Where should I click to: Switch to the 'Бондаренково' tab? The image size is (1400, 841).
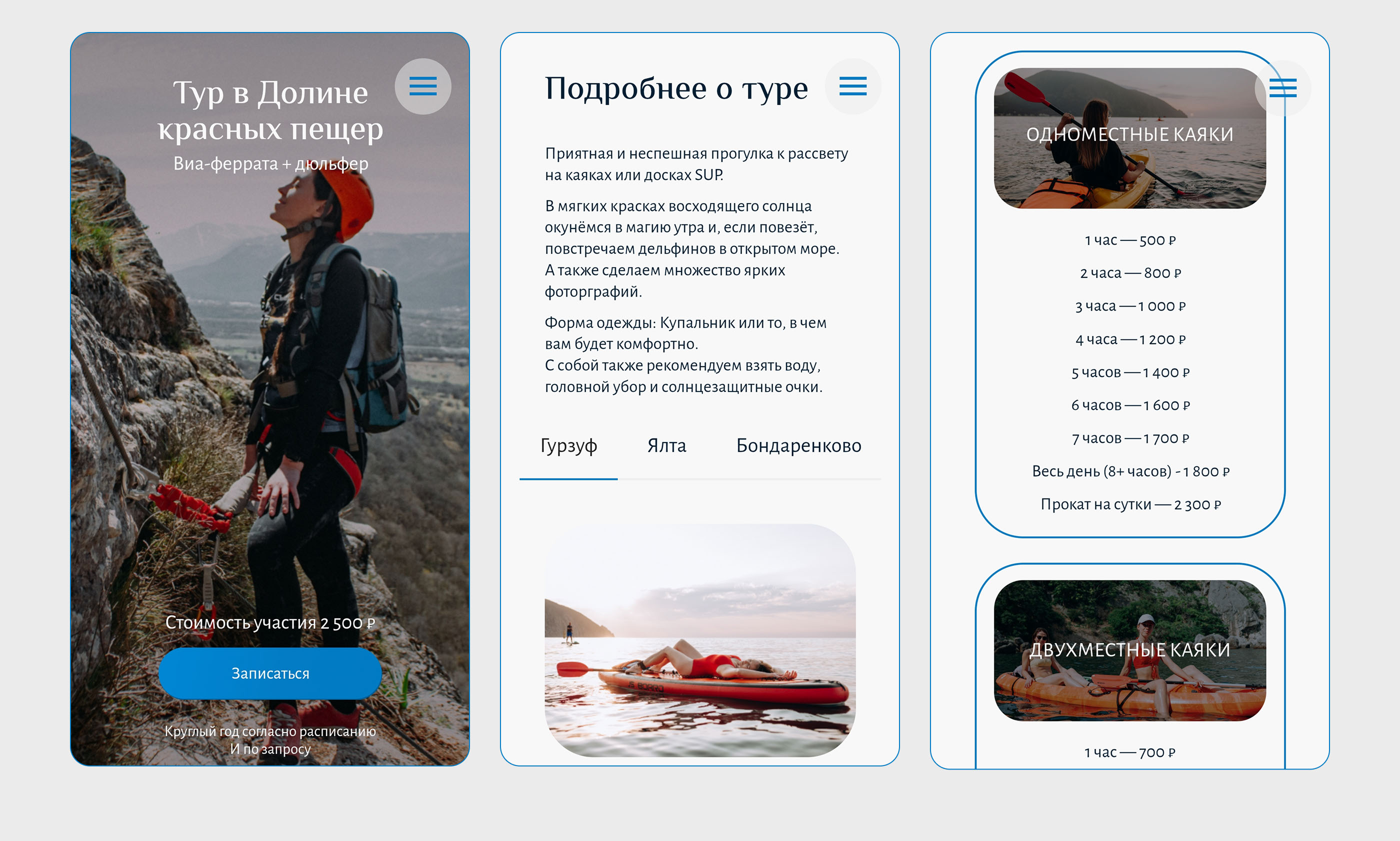[x=798, y=446]
